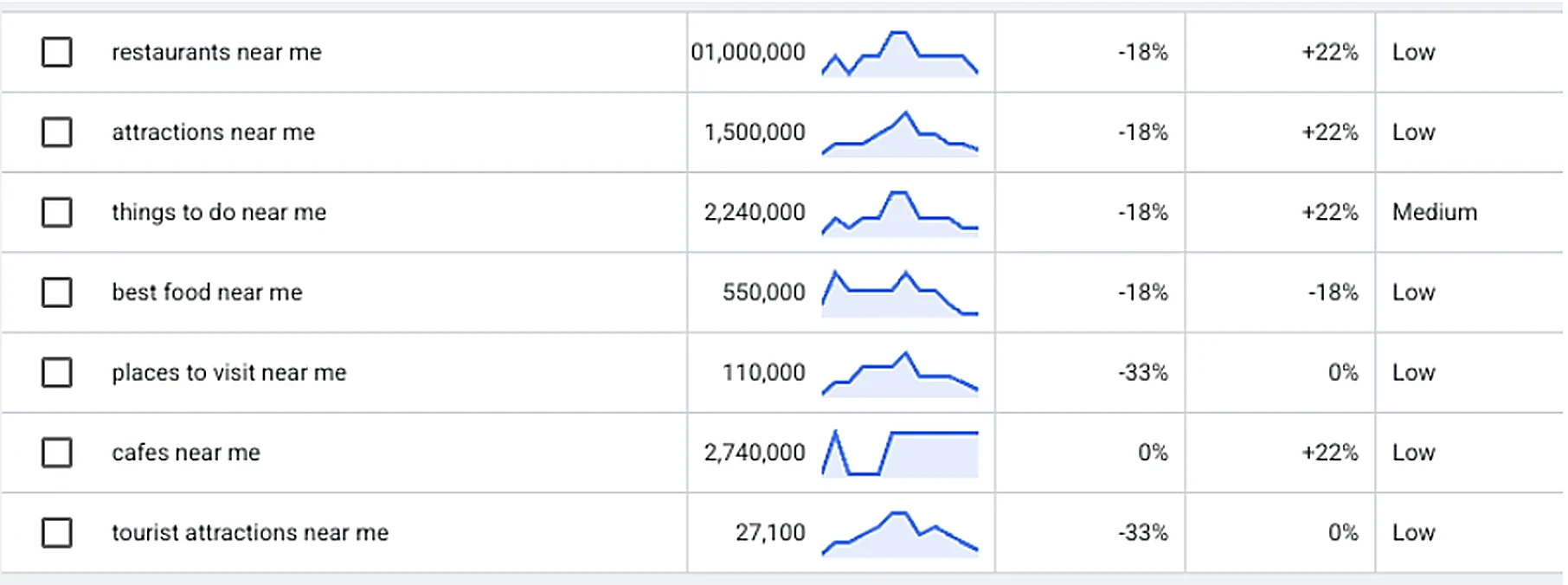
Task: Check the box for best food near me
Action: [x=56, y=292]
